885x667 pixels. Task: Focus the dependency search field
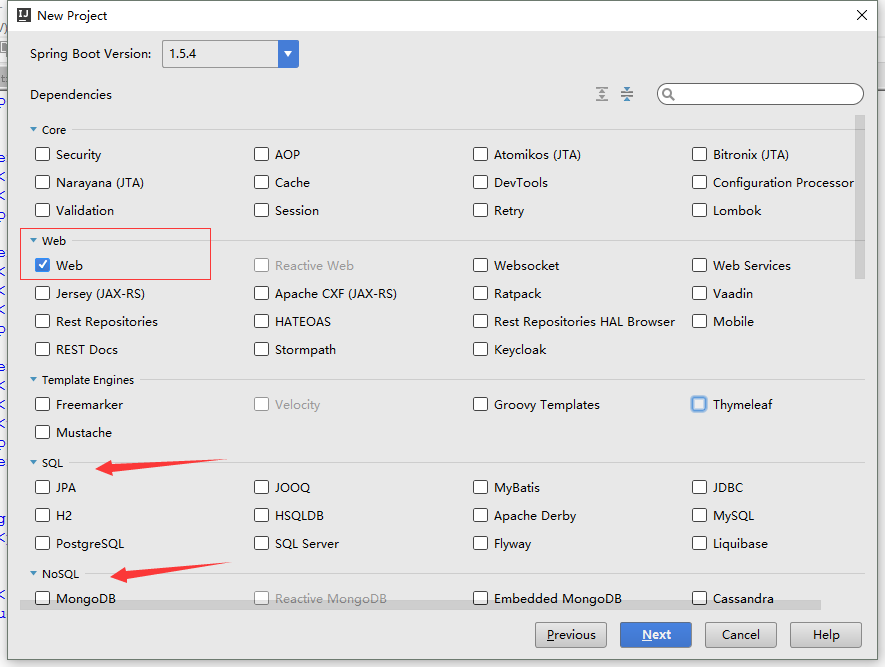[x=760, y=94]
